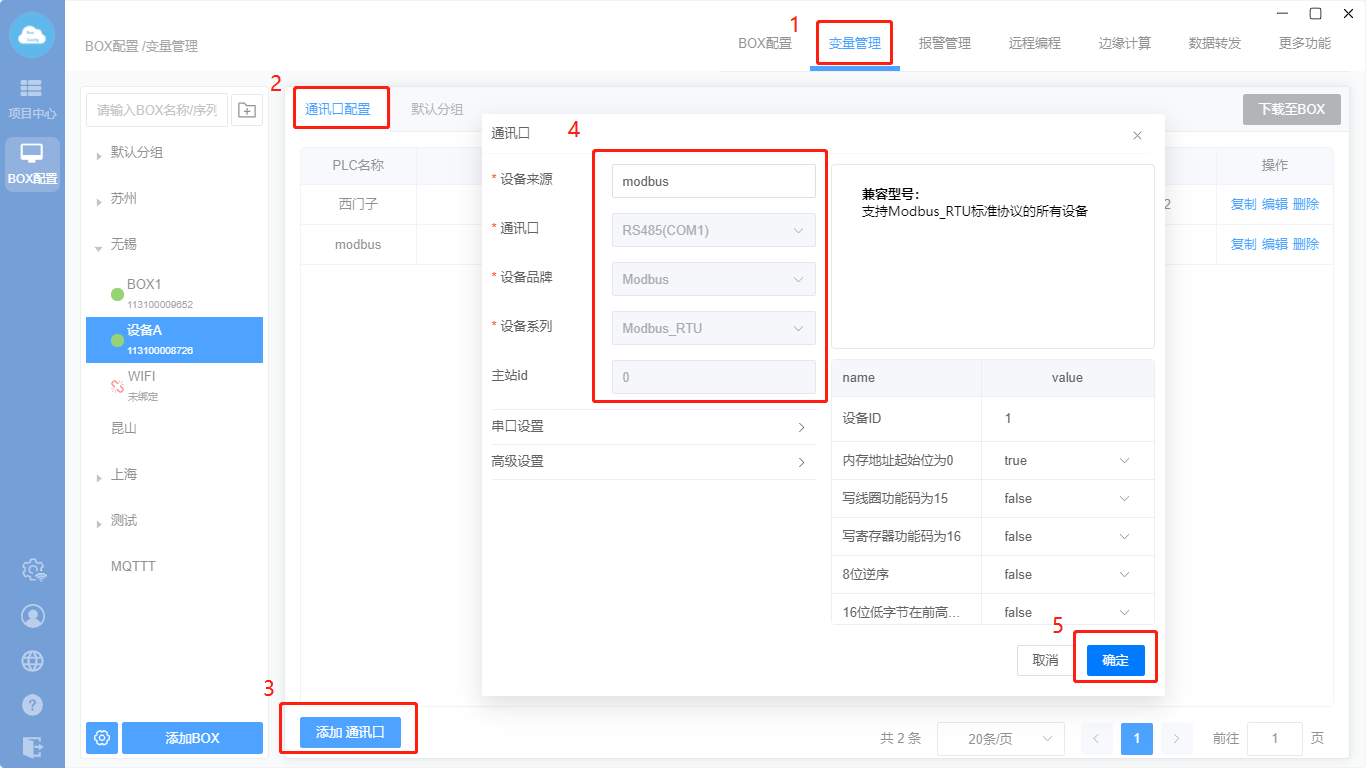Click the globe language icon
The image size is (1366, 768).
pyautogui.click(x=33, y=660)
